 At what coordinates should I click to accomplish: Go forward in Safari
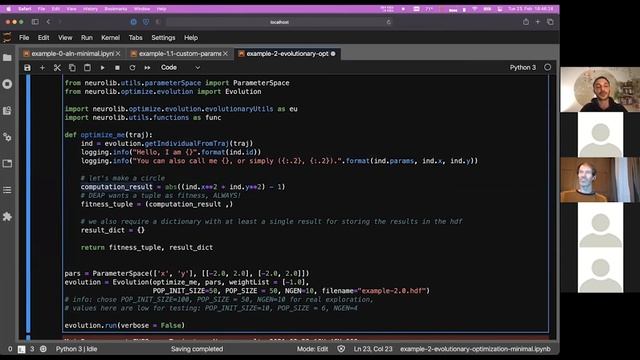pyautogui.click(x=60, y=22)
